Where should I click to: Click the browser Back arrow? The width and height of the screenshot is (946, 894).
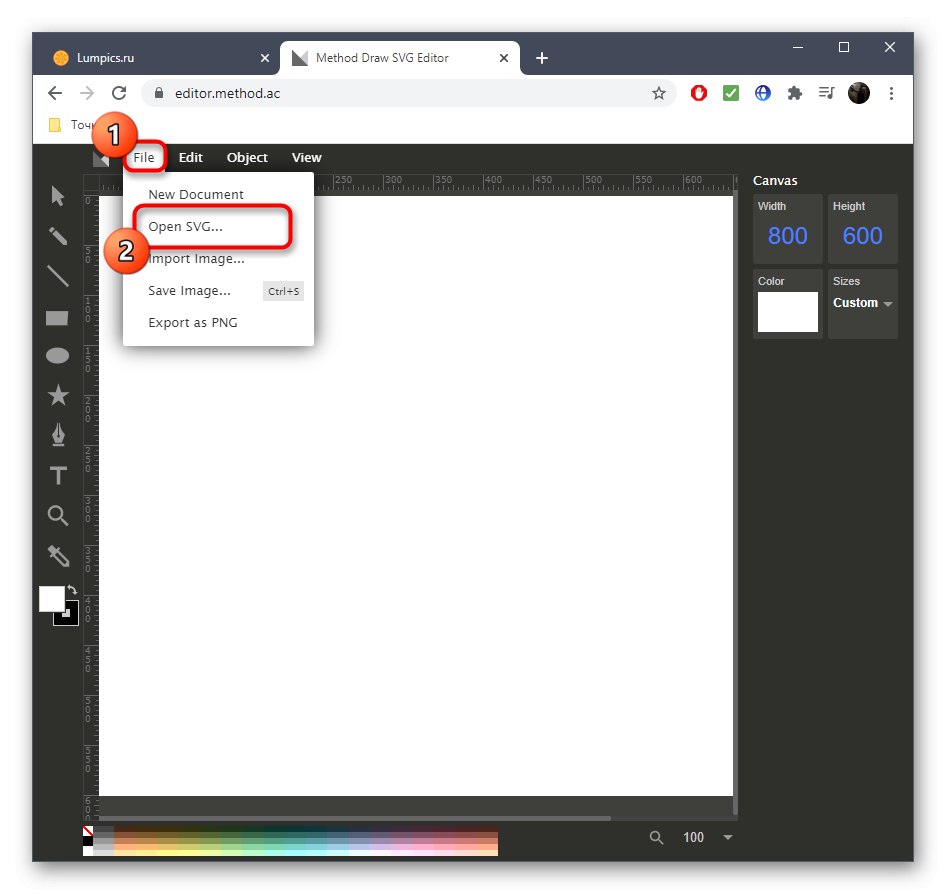click(55, 93)
